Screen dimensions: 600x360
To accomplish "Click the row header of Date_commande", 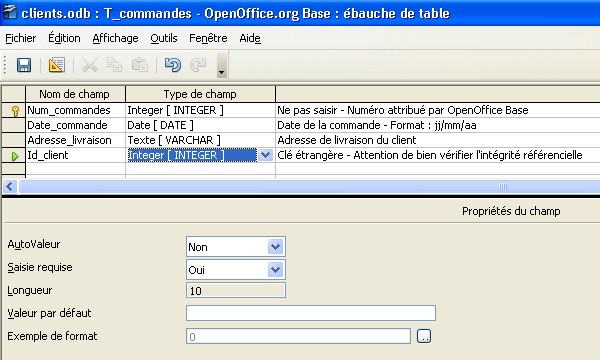I will pyautogui.click(x=14, y=125).
